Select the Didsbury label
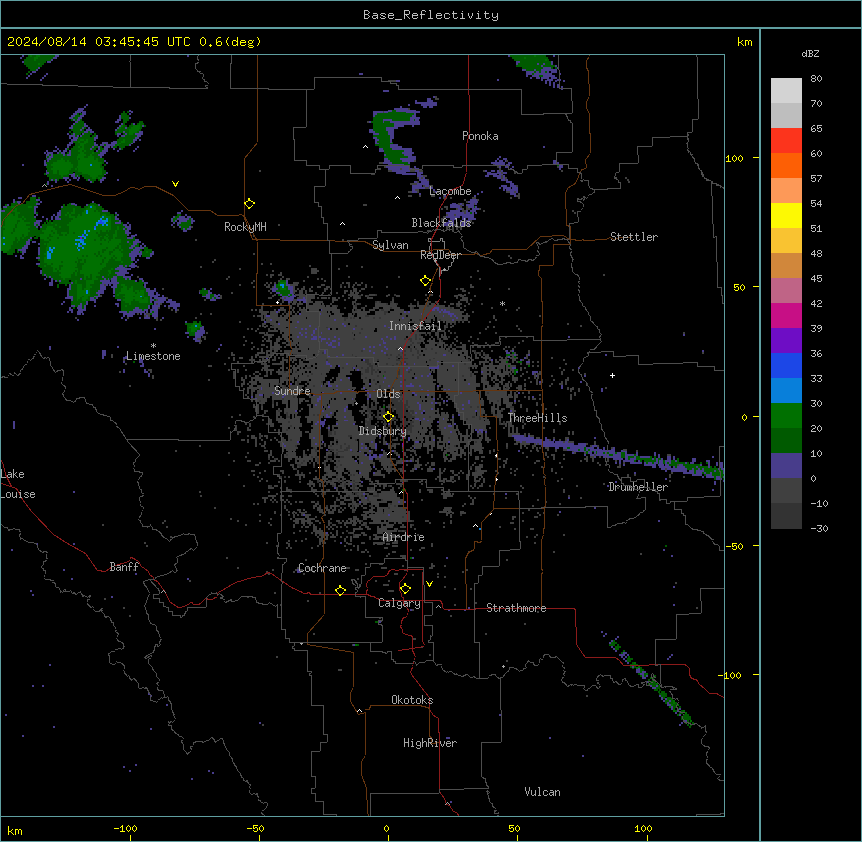This screenshot has width=862, height=842. [x=383, y=431]
